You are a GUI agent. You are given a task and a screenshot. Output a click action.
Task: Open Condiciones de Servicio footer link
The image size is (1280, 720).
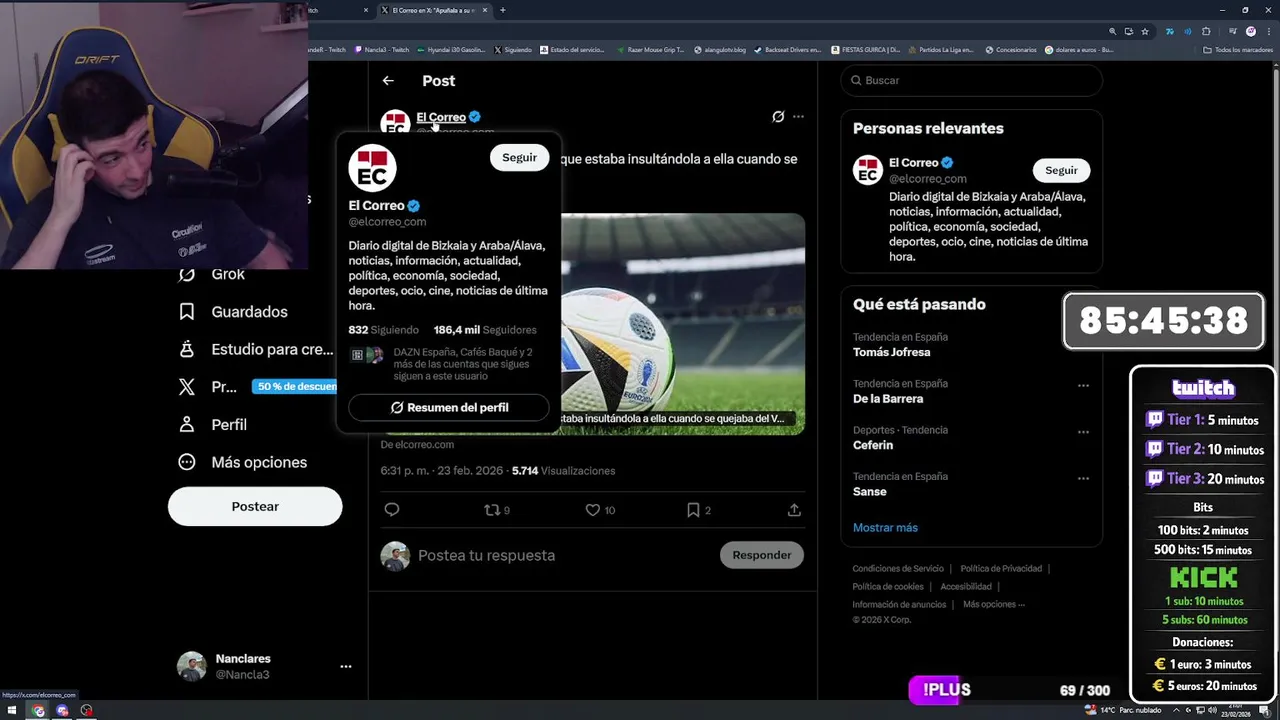pos(898,569)
